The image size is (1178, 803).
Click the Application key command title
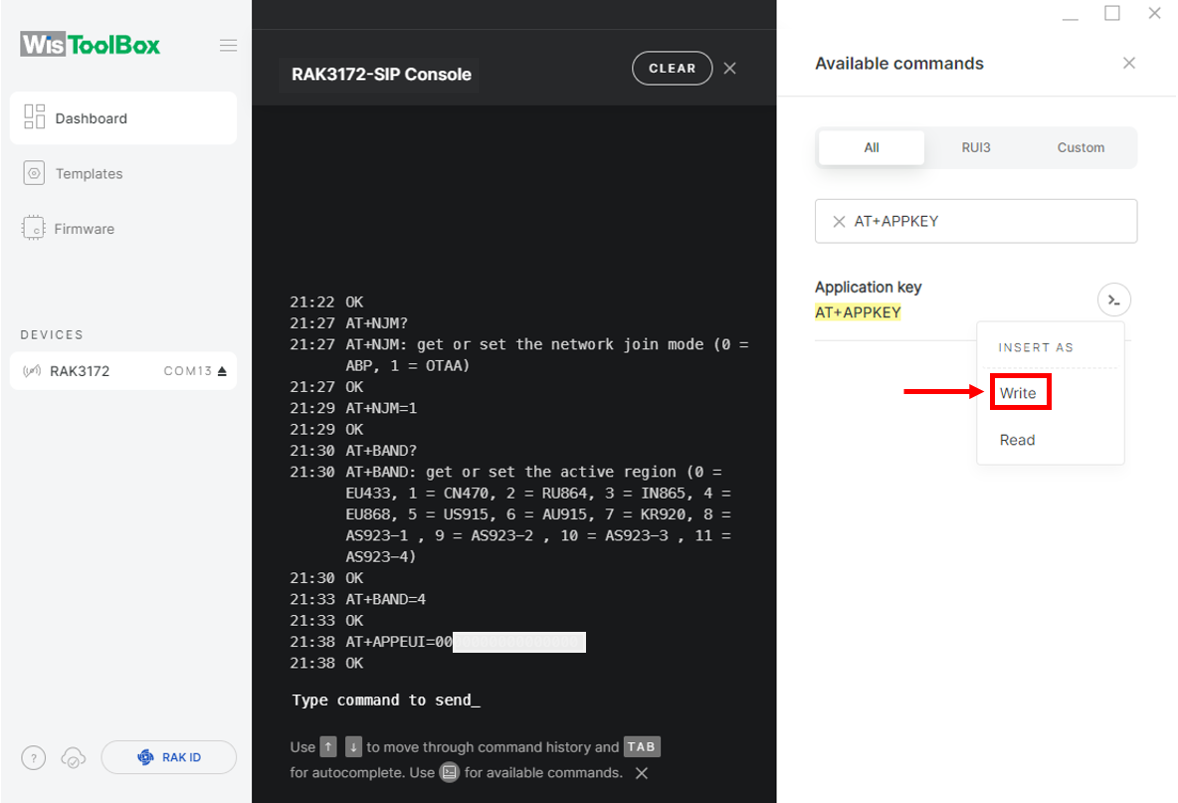[x=868, y=287]
